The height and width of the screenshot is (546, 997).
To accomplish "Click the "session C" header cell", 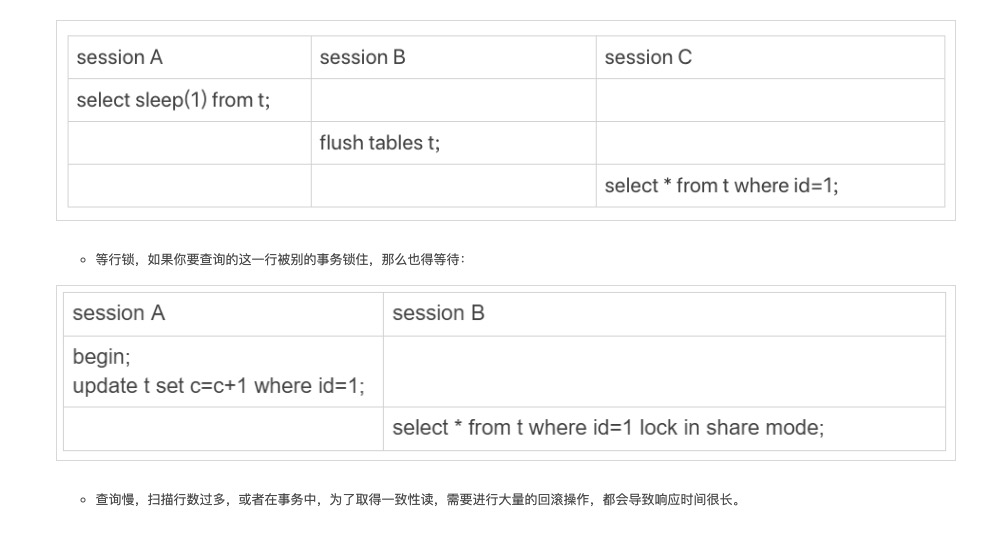I will click(x=770, y=57).
